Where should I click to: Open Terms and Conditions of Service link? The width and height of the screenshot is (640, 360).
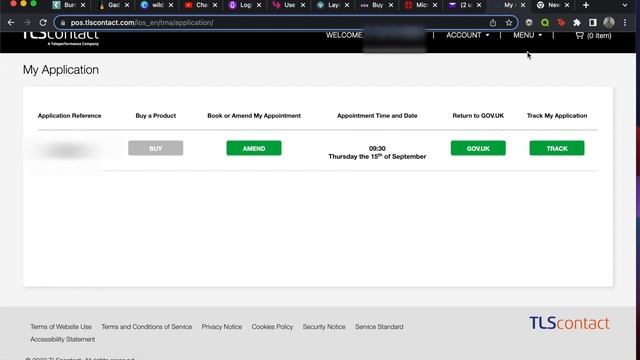click(147, 327)
